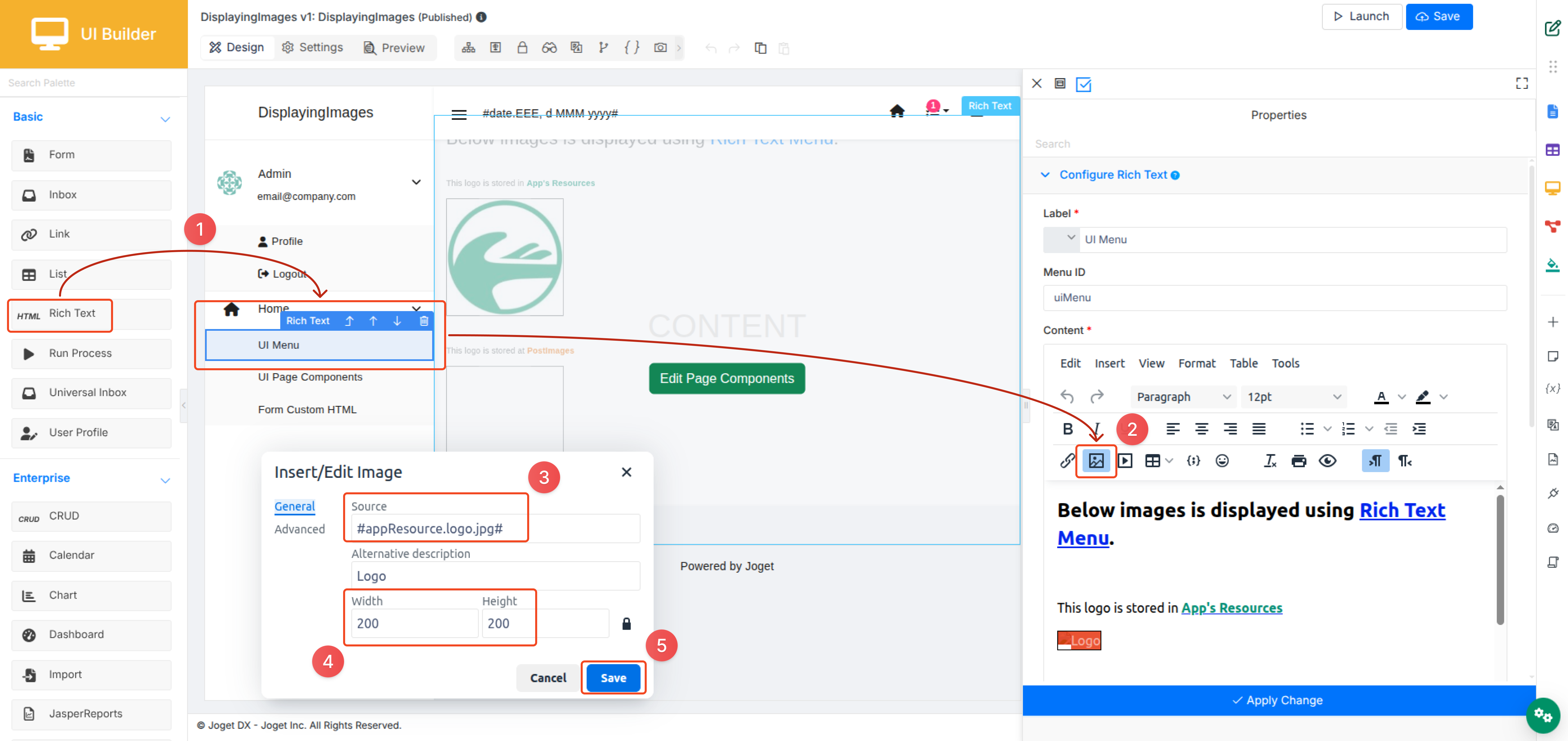The image size is (1568, 741).
Task: Open the Paragraph format dropdown
Action: [1183, 397]
